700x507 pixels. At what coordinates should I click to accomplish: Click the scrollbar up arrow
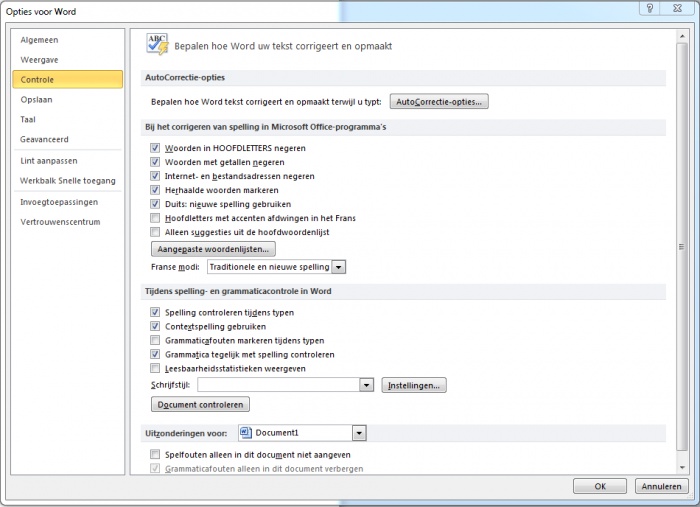pos(682,36)
